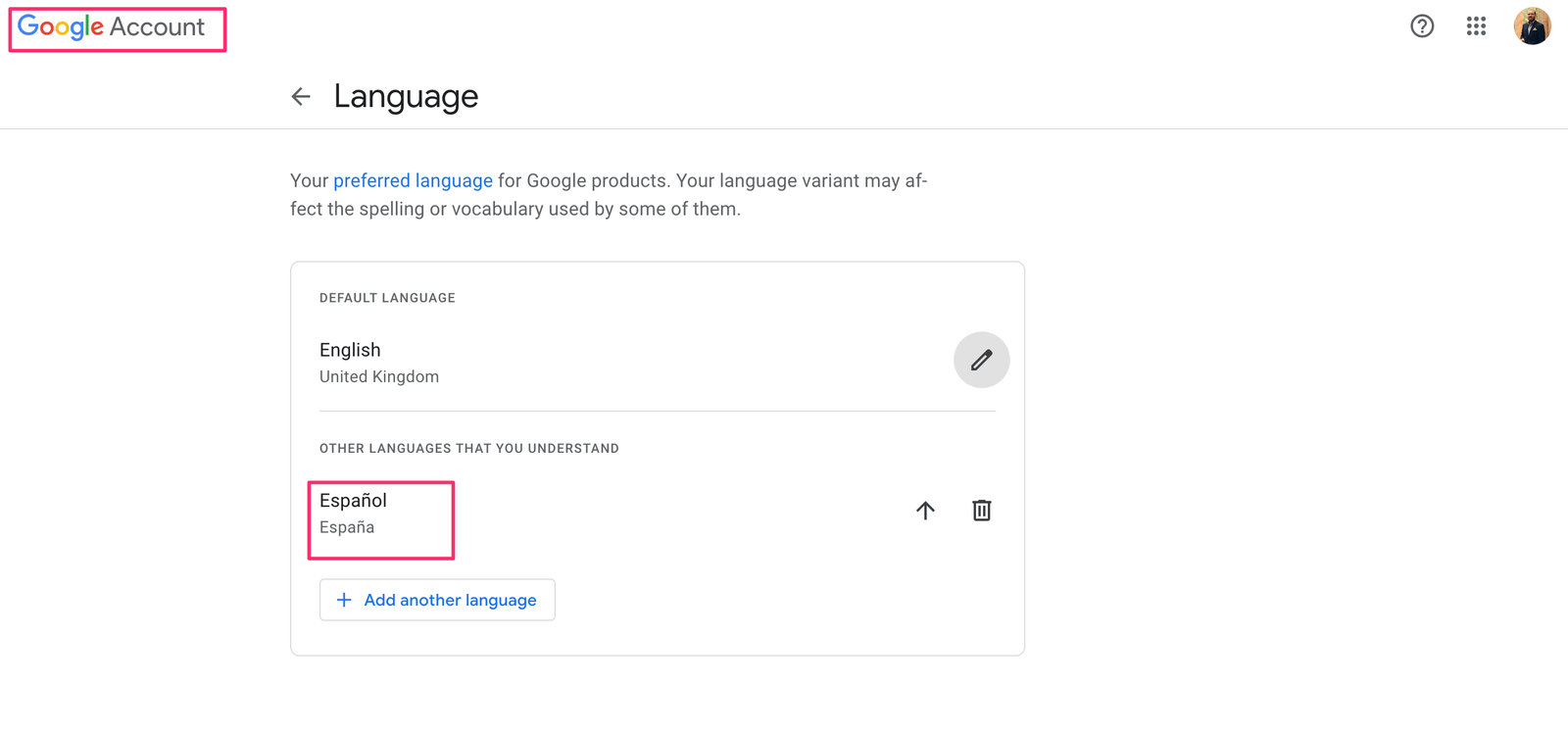This screenshot has height=735, width=1568.
Task: Edit default language with pencil icon
Action: click(x=981, y=360)
